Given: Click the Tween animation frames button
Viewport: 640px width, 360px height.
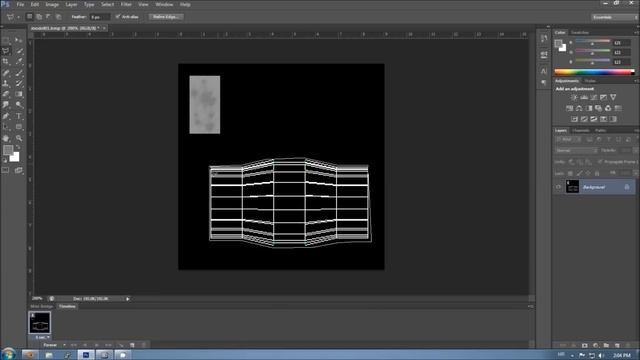Looking at the screenshot, I should coord(120,345).
